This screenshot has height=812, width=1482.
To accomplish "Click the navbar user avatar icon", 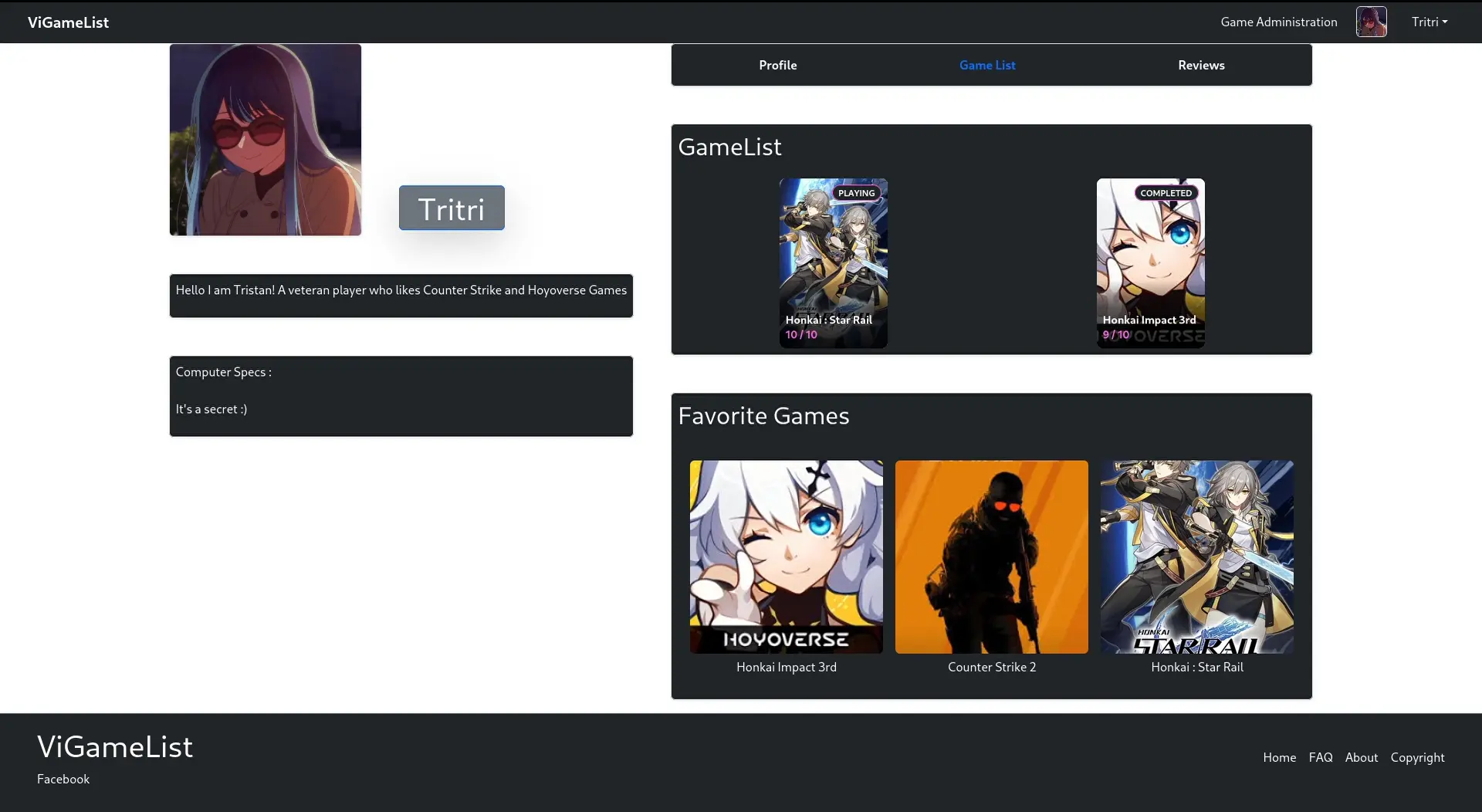I will 1371,22.
